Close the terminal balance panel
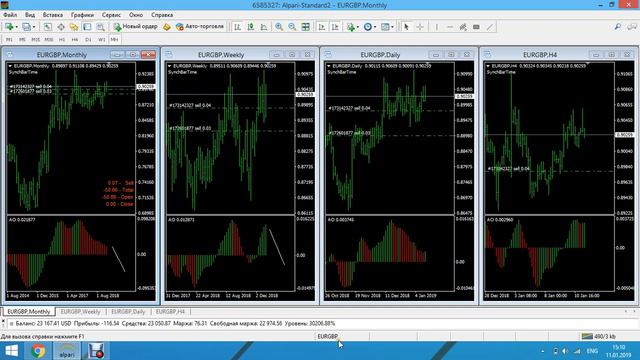Screen dimensions: 640x360 click(x=3, y=320)
